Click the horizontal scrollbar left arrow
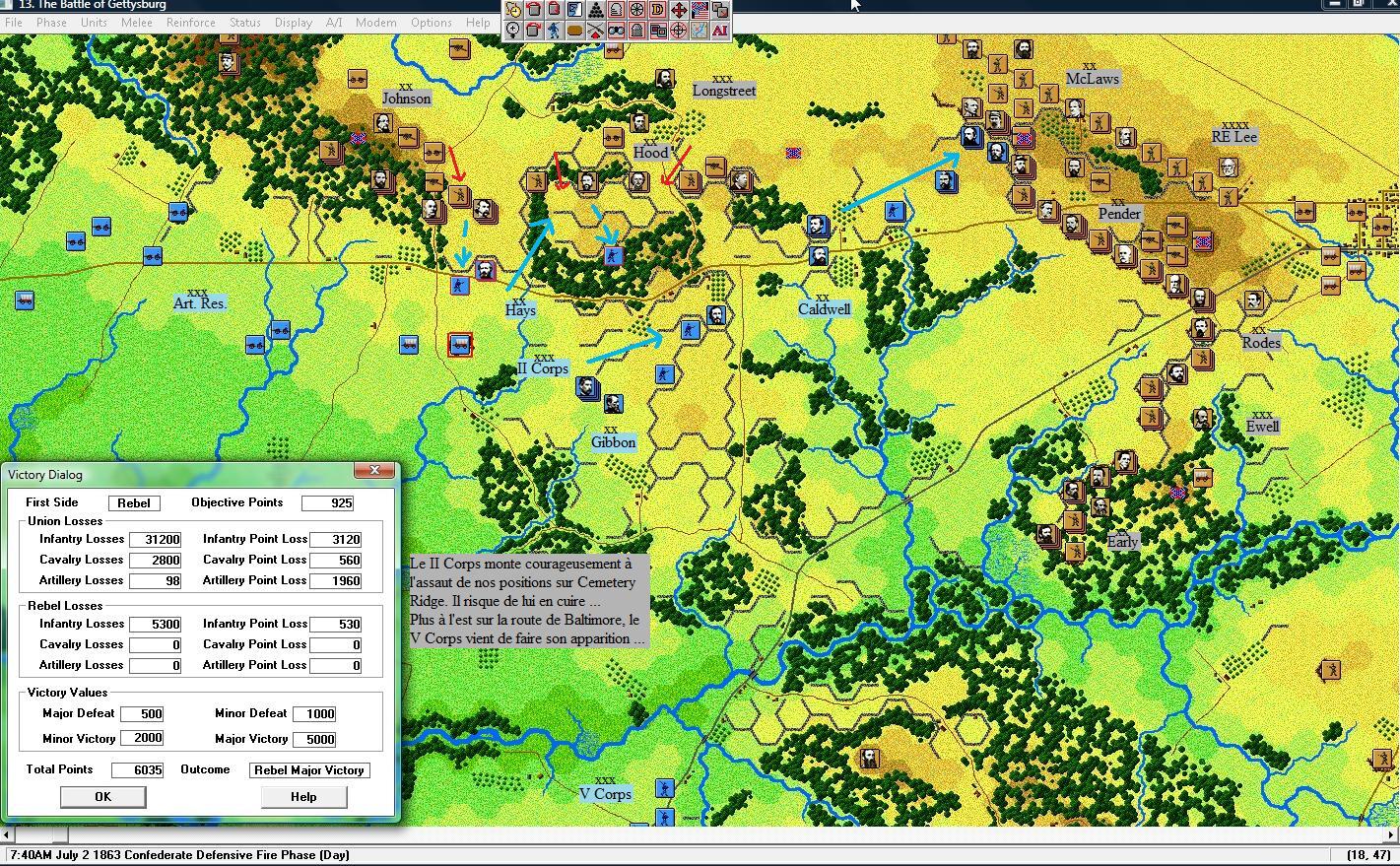This screenshot has height=866, width=1400. point(8,834)
